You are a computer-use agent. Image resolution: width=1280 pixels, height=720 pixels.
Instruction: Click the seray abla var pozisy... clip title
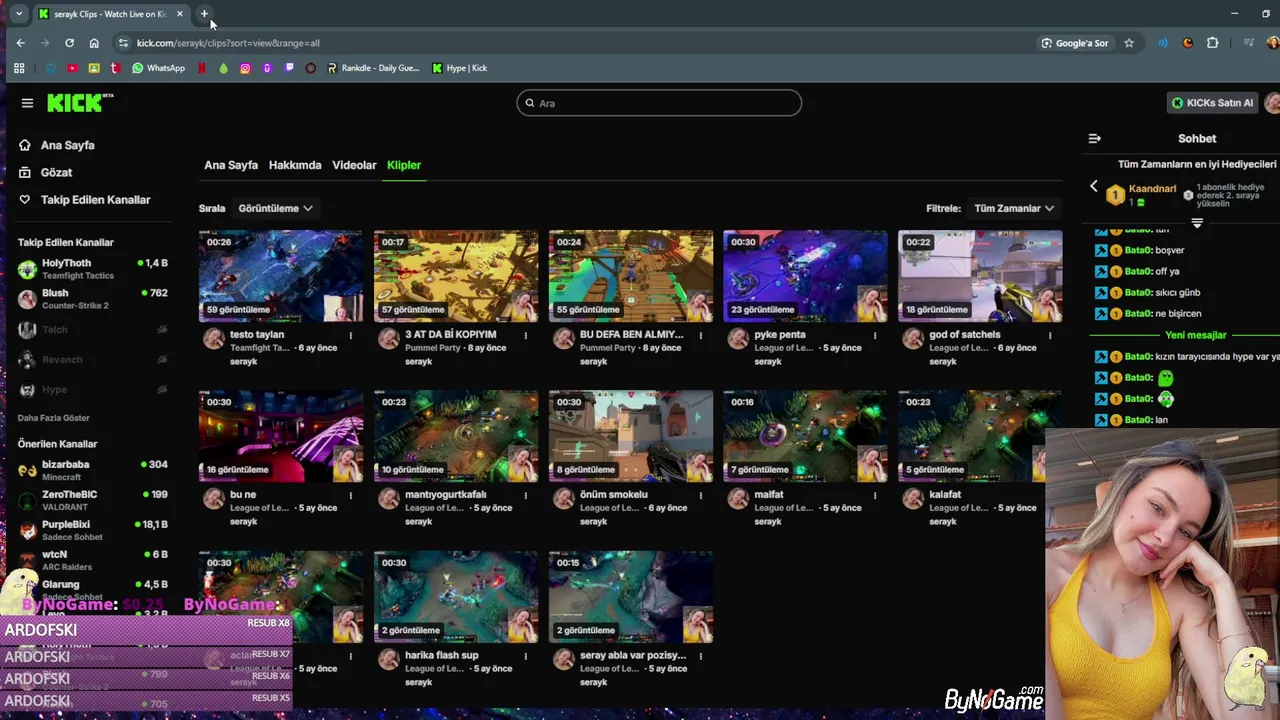tap(633, 656)
